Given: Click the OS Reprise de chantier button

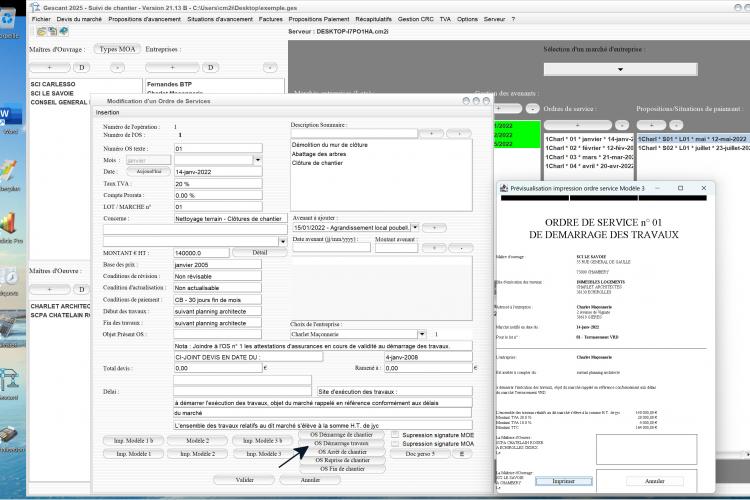Looking at the screenshot, I should 342,460.
